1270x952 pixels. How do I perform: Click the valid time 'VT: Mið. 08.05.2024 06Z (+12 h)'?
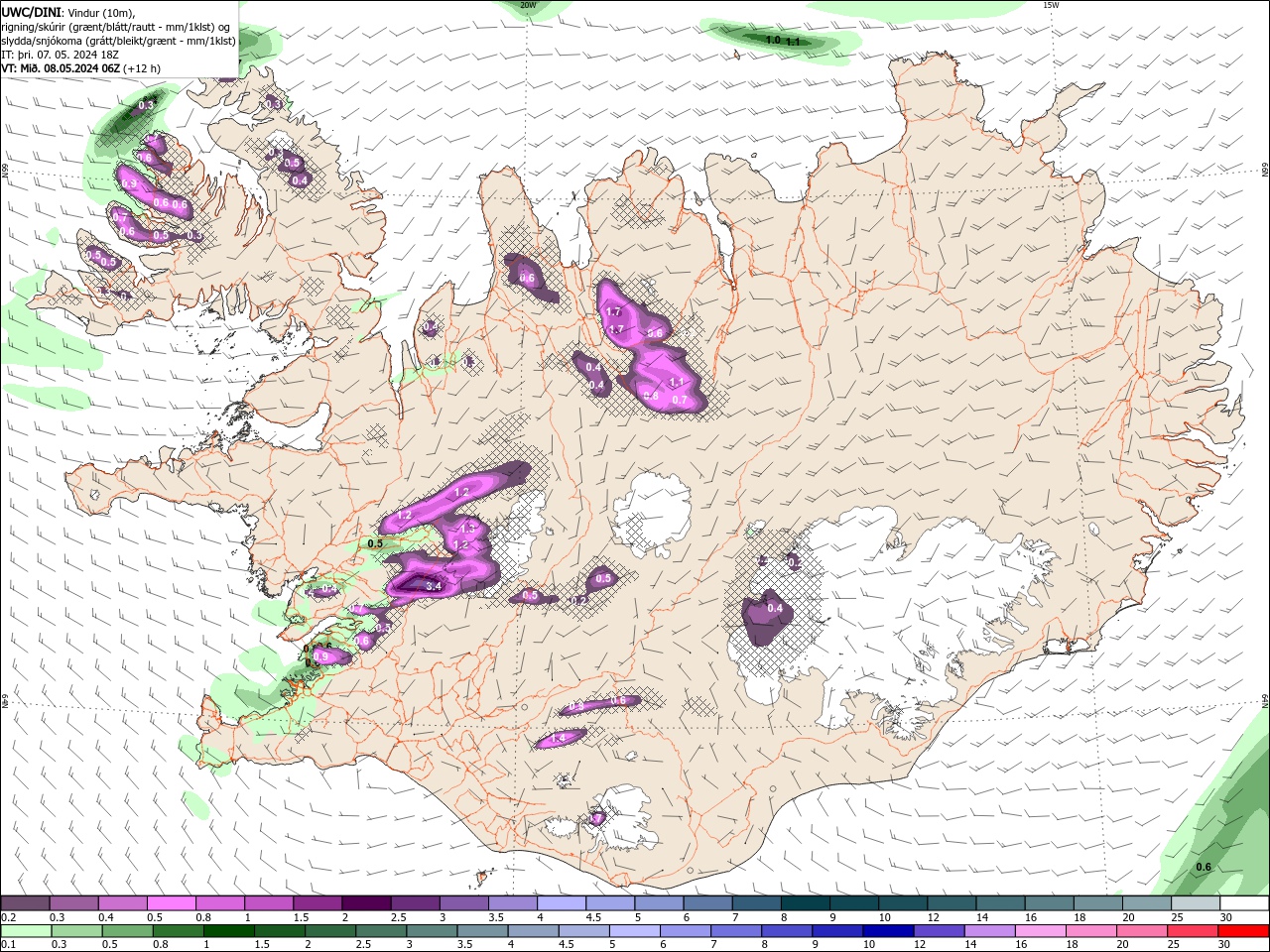coord(81,68)
